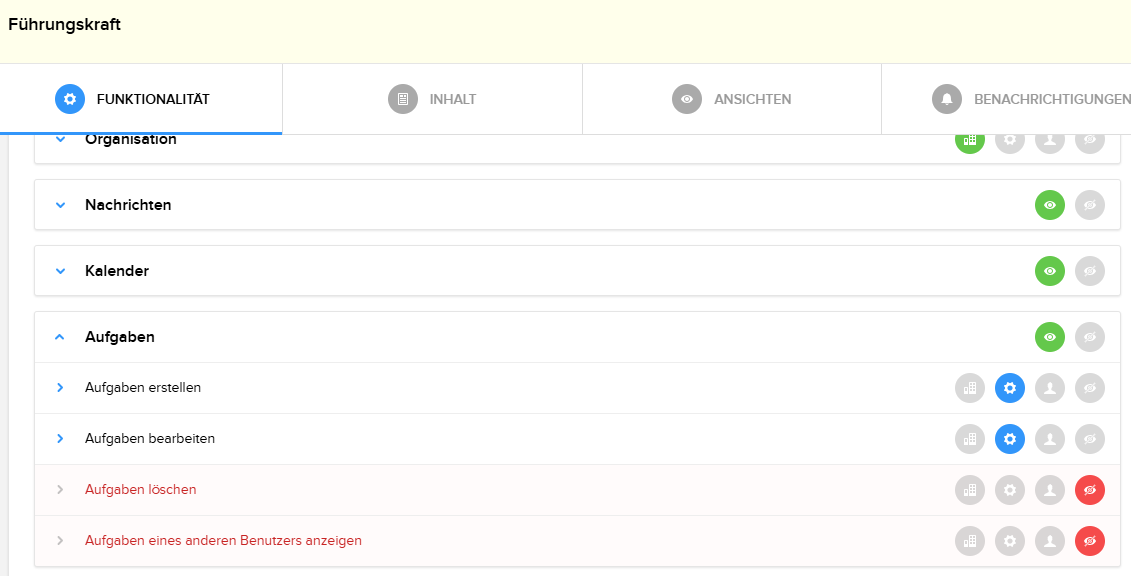Click the building icon on Aufgaben löschen row
Screen dimensions: 1131x576
point(969,490)
